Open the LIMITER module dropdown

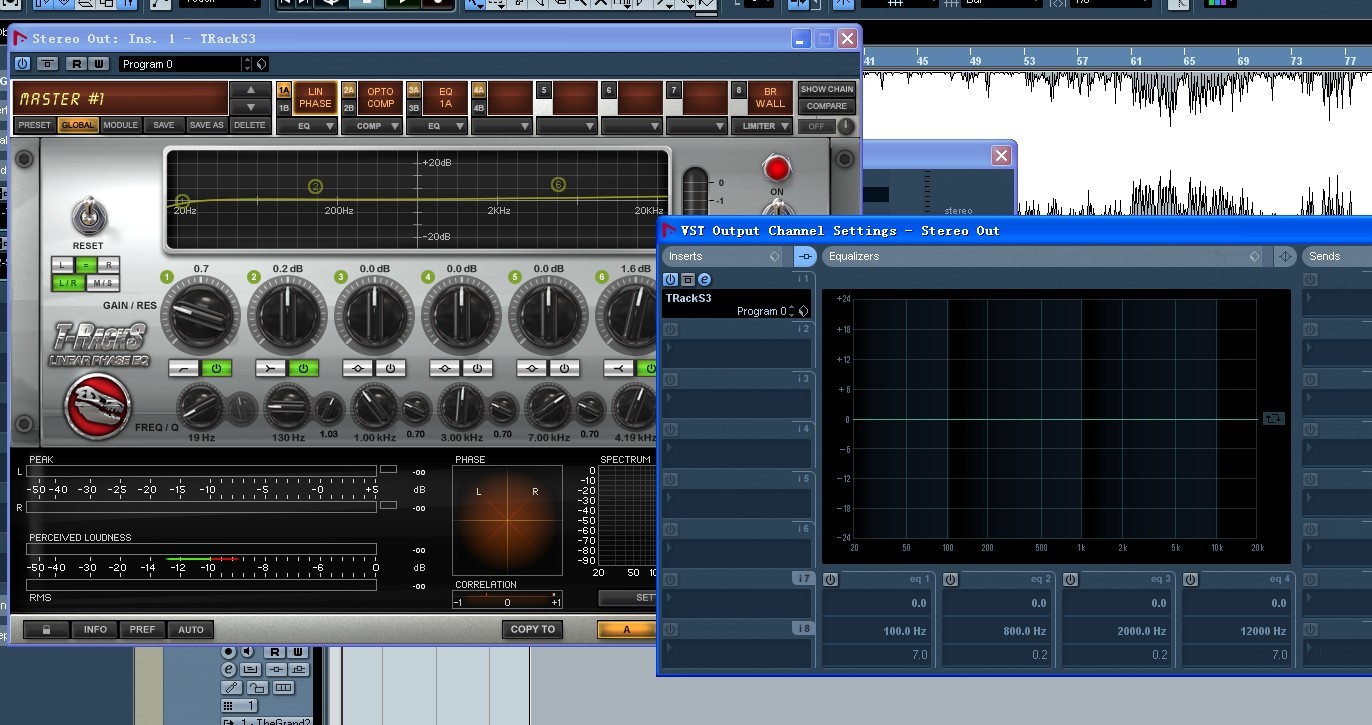pos(762,126)
